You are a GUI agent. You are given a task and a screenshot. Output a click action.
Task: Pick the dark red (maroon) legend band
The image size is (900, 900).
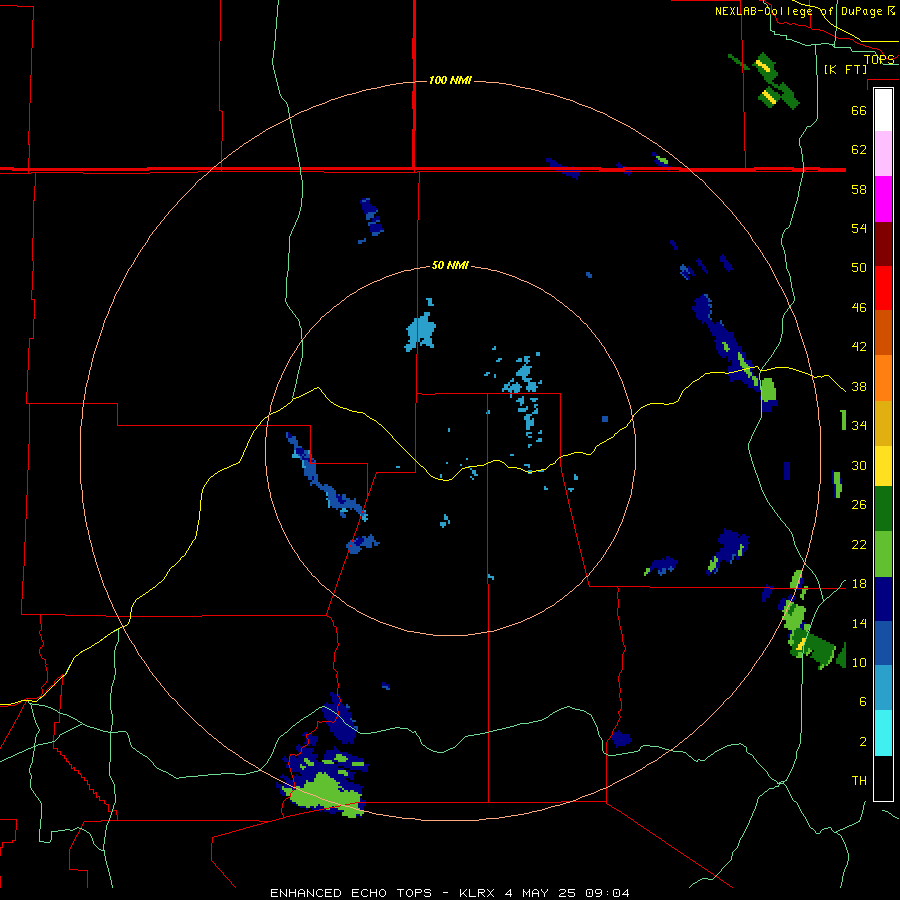click(883, 243)
